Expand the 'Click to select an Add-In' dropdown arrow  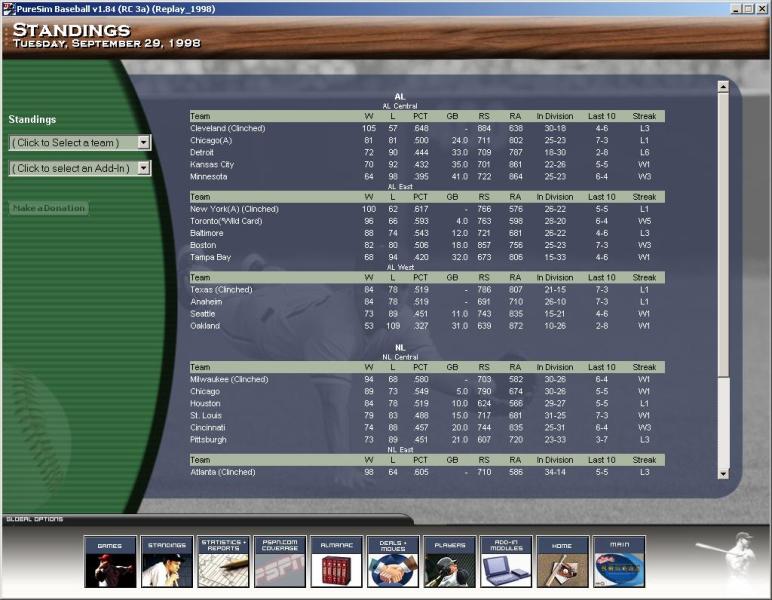[x=143, y=168]
